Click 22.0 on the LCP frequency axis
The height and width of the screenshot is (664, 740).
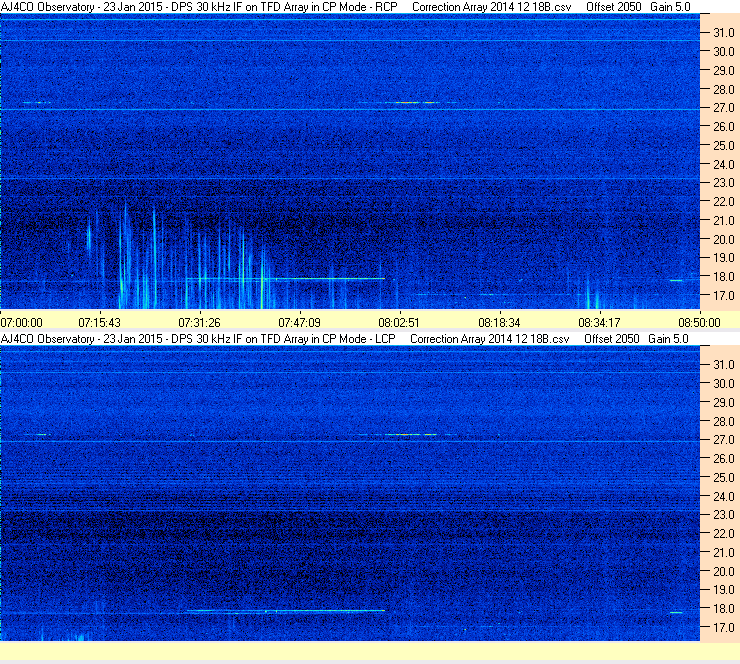tap(723, 534)
